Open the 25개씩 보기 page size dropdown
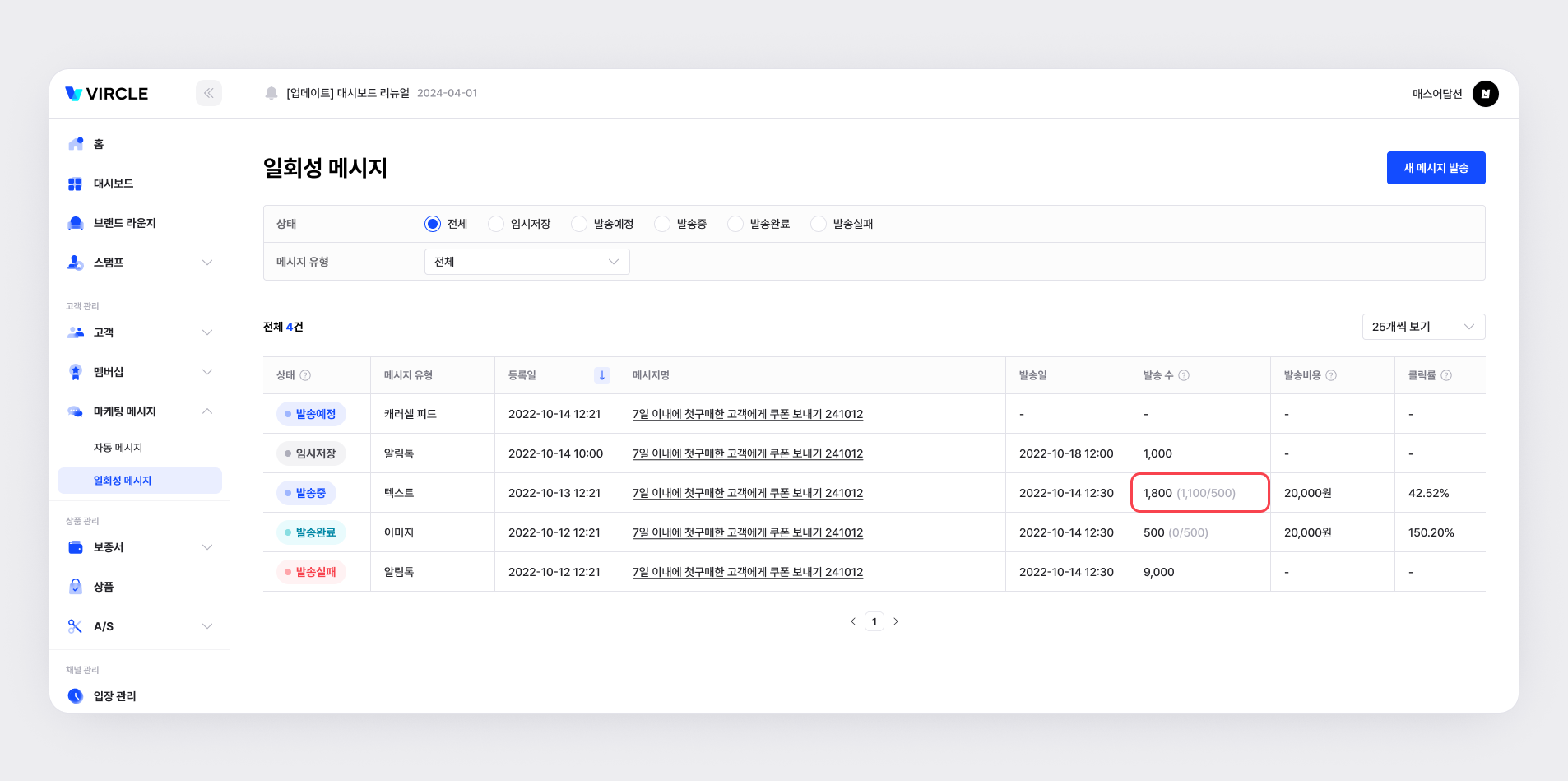Screen dimensions: 1568x781 (x=1423, y=327)
